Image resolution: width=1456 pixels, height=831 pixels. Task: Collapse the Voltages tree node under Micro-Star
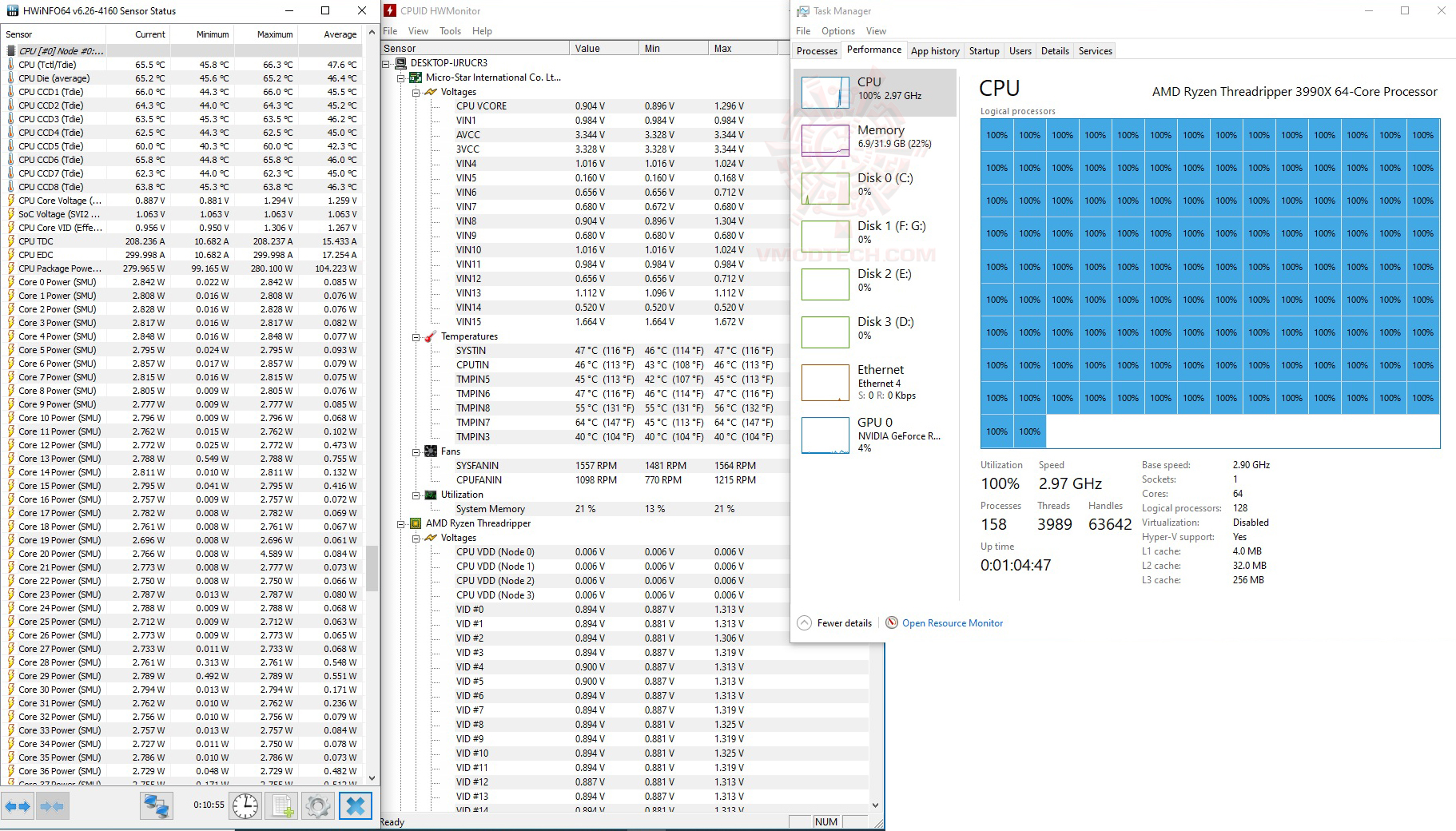[x=416, y=92]
